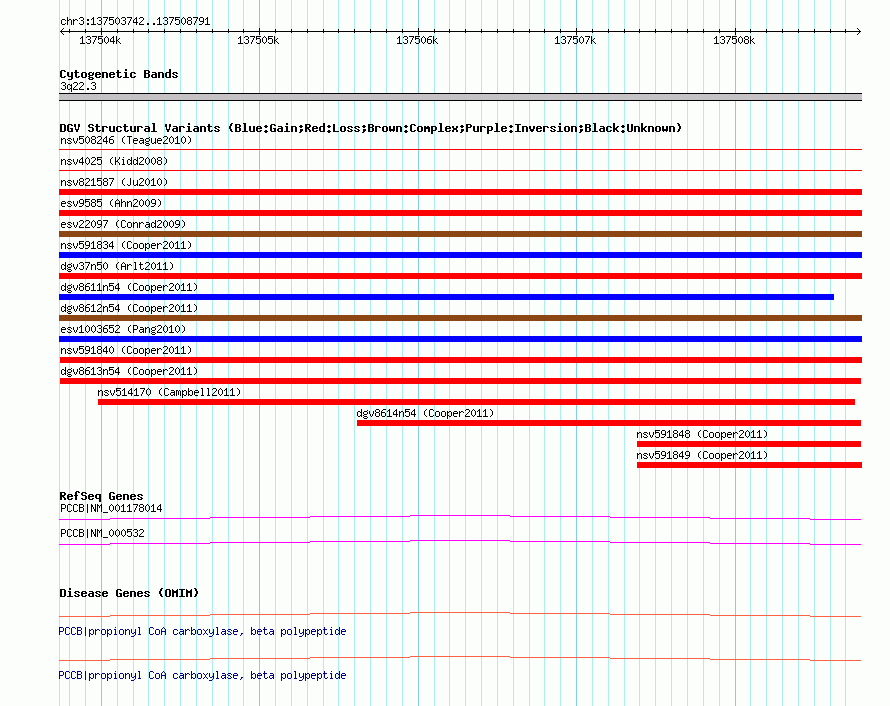This screenshot has height=706, width=890.
Task: Select the nsv591848 (Cooper2011) label
Action: (702, 434)
